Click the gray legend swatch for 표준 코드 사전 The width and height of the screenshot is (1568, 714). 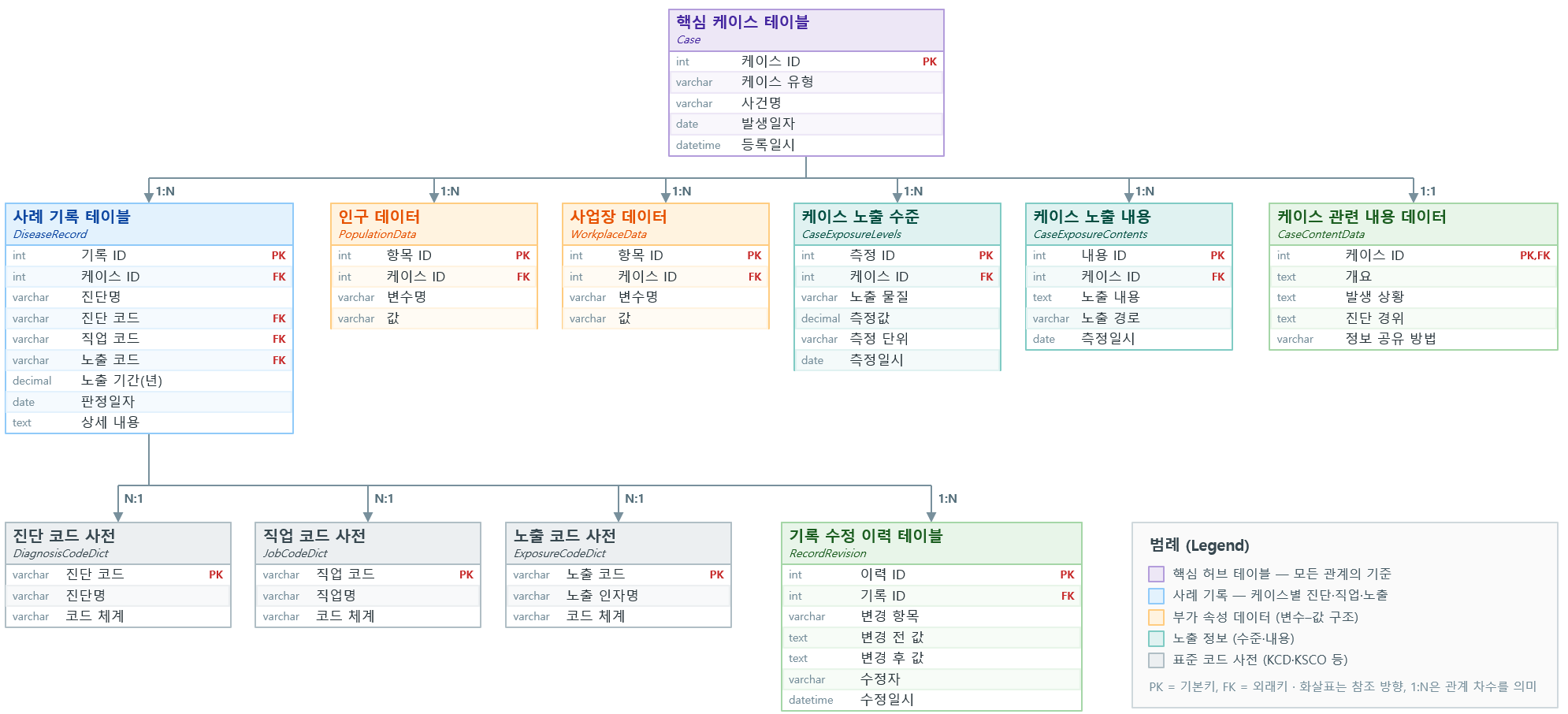[x=1156, y=660]
